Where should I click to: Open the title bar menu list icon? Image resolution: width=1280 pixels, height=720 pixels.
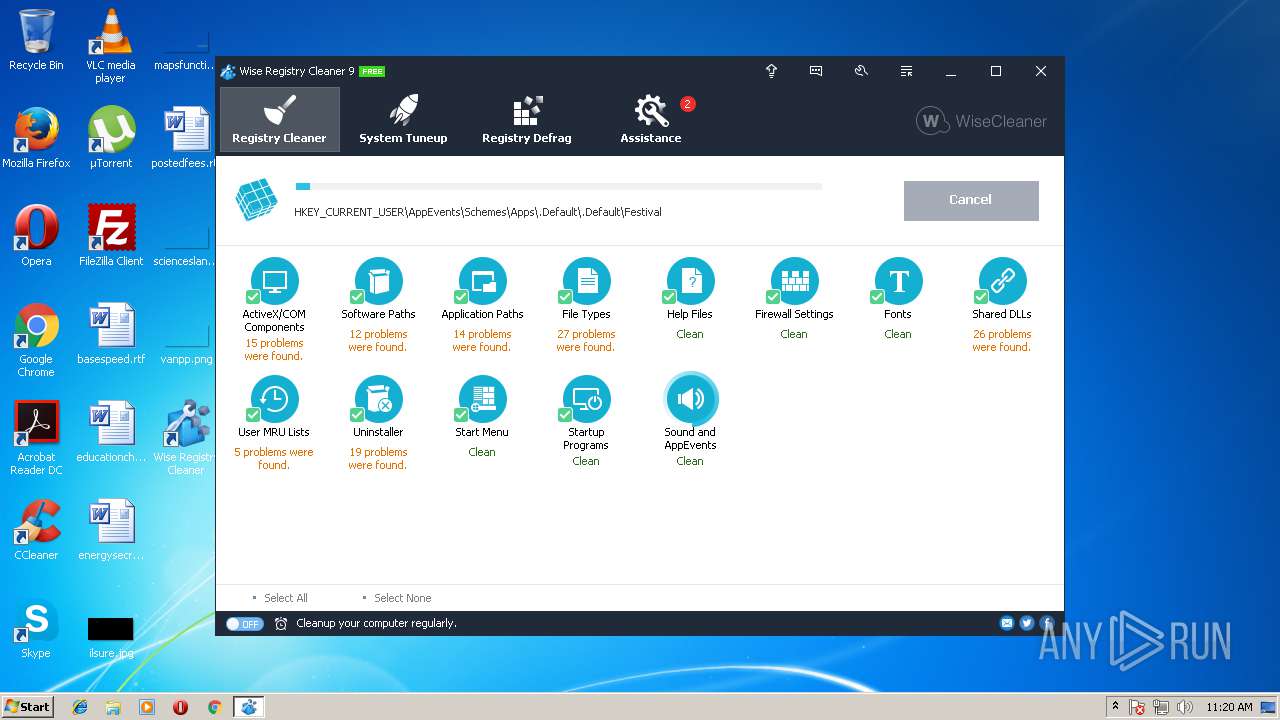(x=906, y=71)
